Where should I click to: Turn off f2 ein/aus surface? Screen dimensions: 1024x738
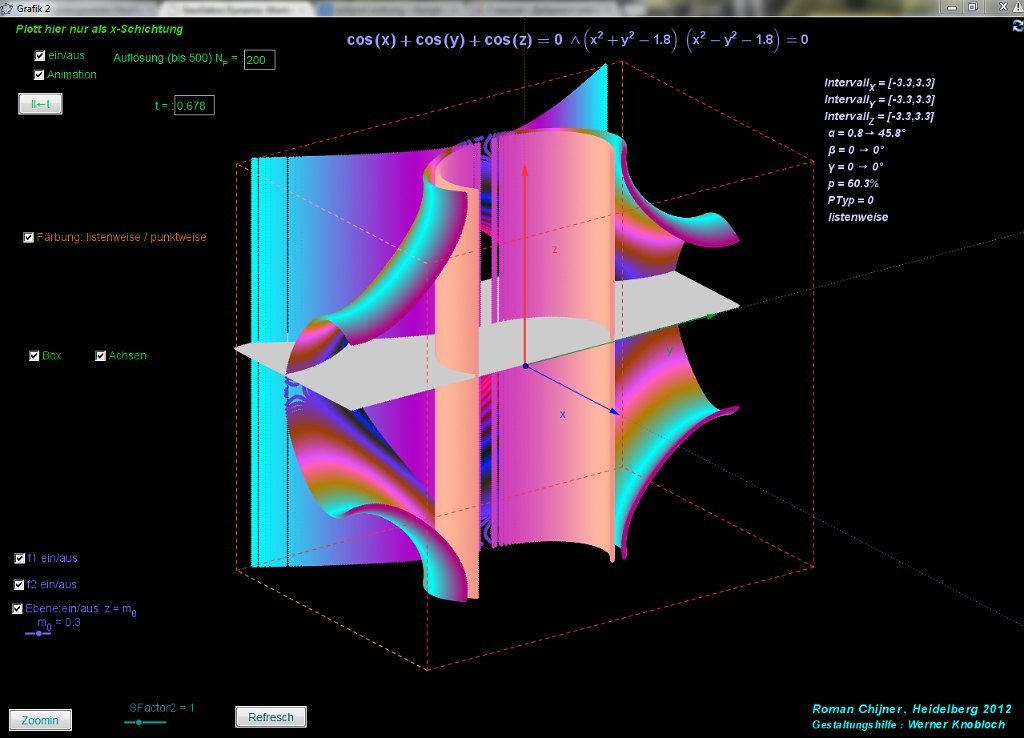[x=20, y=584]
